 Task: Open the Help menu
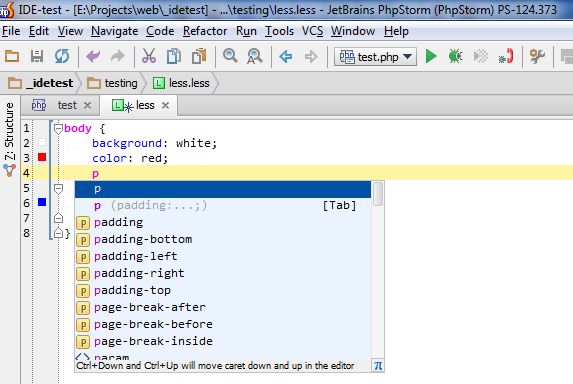click(x=396, y=31)
